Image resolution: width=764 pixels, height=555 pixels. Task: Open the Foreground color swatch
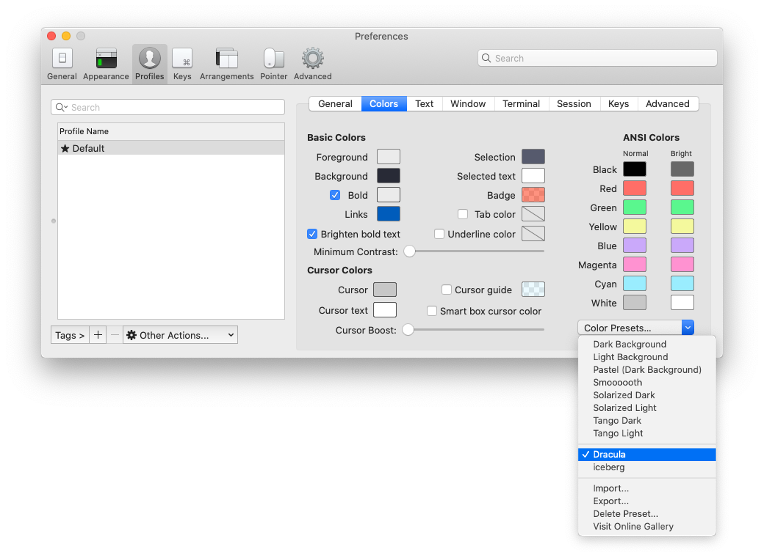pos(388,156)
